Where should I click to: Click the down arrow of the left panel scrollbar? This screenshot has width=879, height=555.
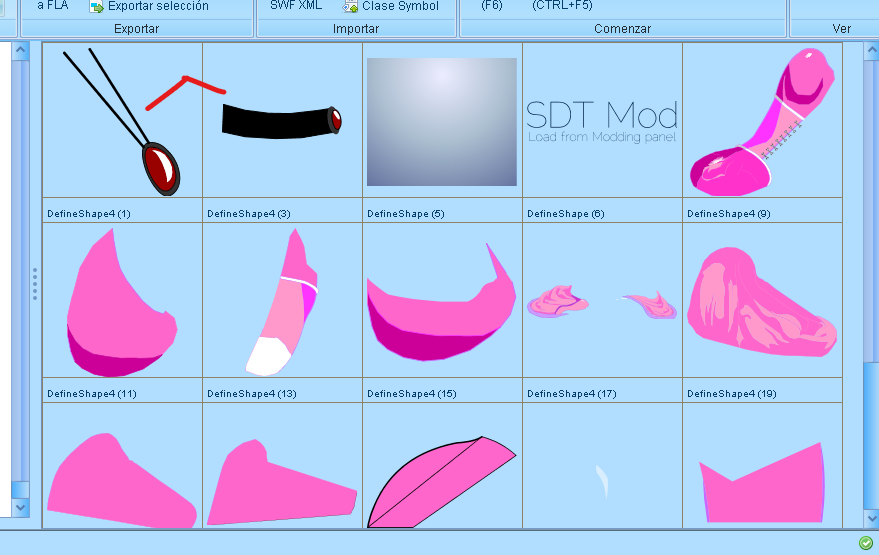click(20, 508)
